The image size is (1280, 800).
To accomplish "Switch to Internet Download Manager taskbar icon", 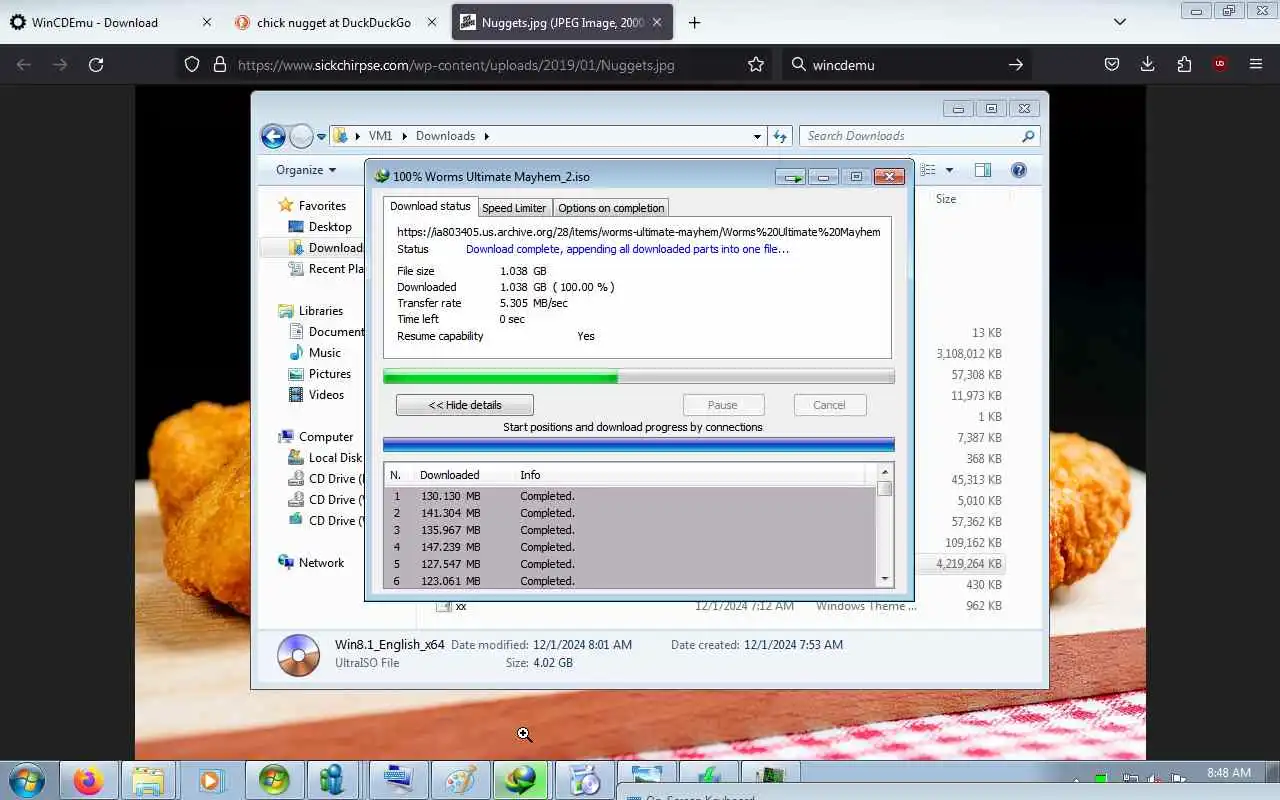I will coord(521,780).
